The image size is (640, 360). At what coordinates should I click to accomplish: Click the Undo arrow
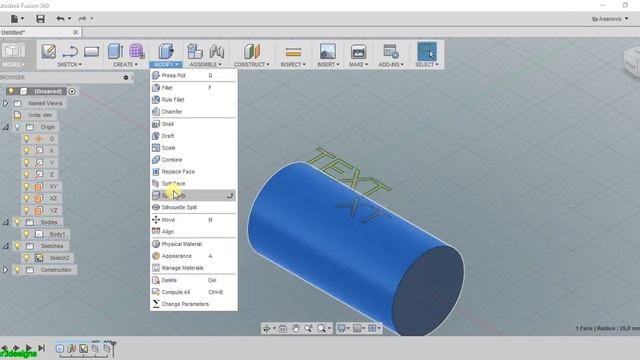(x=60, y=18)
